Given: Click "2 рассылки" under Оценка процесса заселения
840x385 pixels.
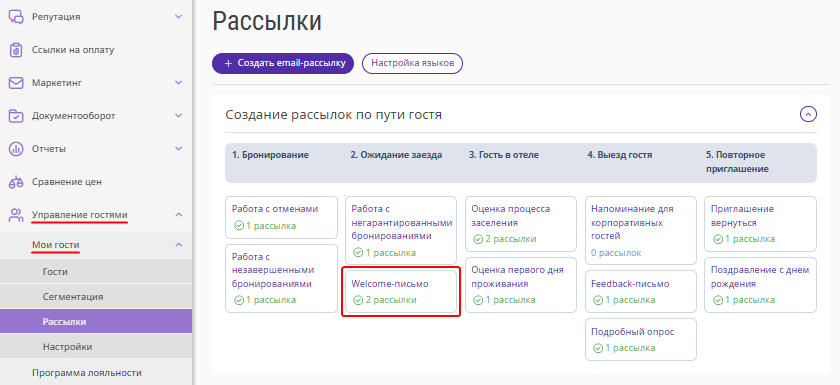Looking at the screenshot, I should click(x=511, y=239).
